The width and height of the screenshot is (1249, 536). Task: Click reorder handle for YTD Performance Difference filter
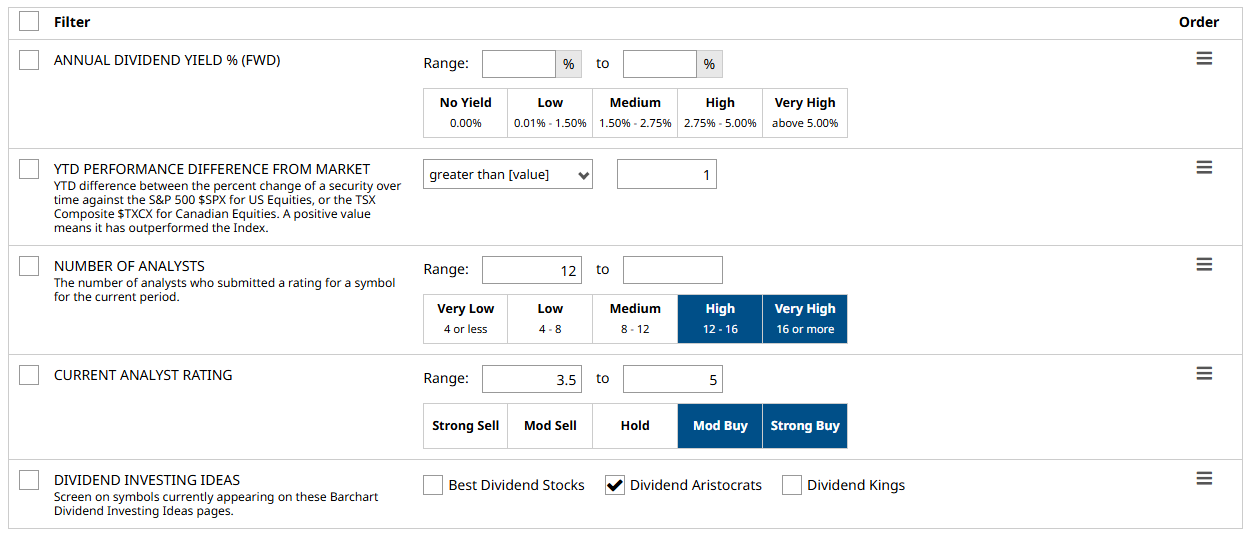(x=1204, y=167)
